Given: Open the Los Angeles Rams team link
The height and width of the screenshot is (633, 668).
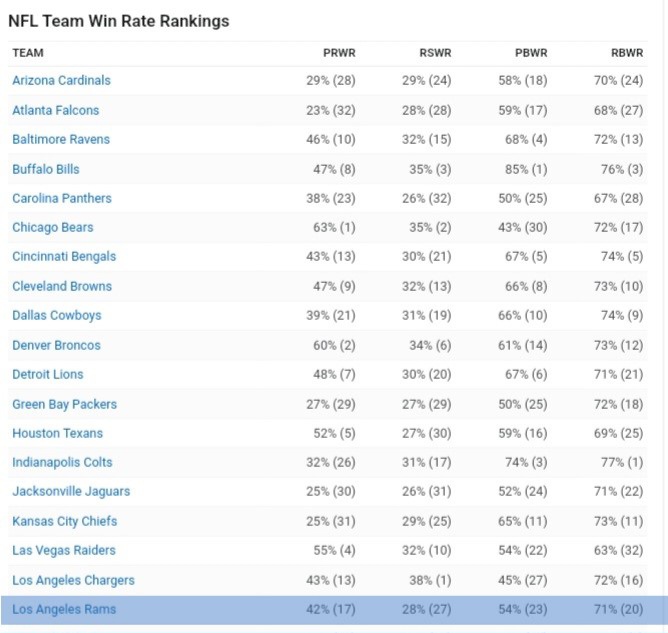Looking at the screenshot, I should tap(64, 610).
